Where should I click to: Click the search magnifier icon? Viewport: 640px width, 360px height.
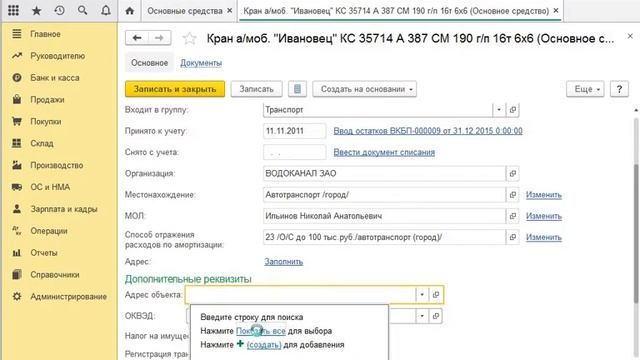click(82, 11)
